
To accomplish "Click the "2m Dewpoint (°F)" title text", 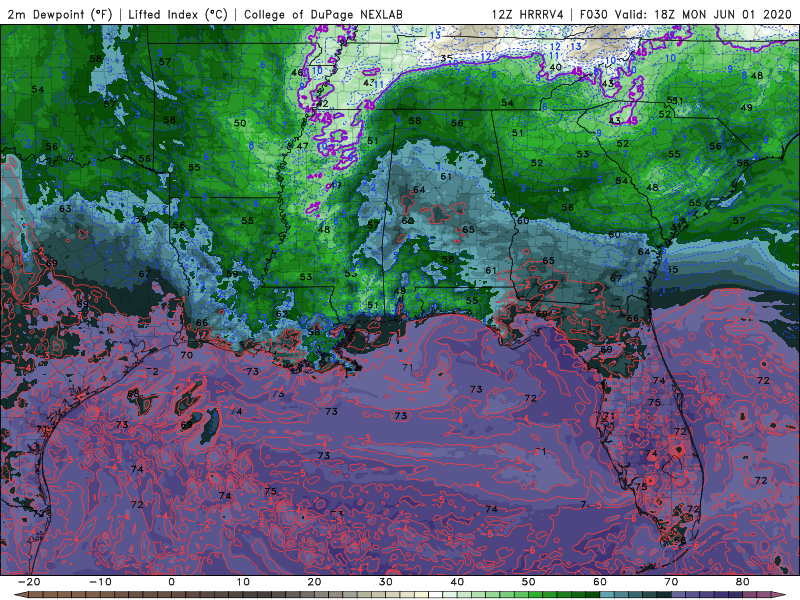I will 60,14.
